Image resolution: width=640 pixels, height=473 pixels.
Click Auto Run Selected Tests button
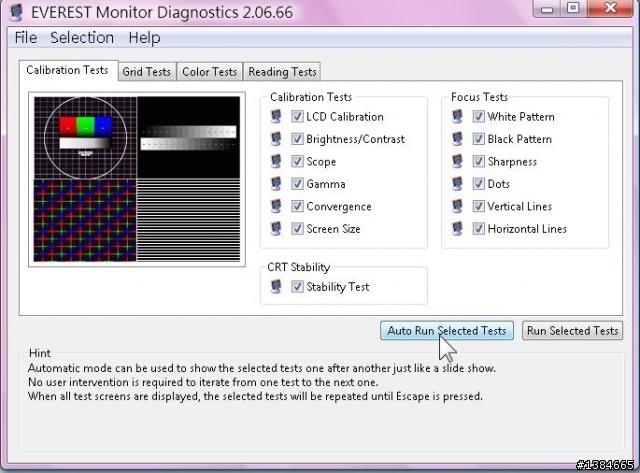tap(447, 331)
